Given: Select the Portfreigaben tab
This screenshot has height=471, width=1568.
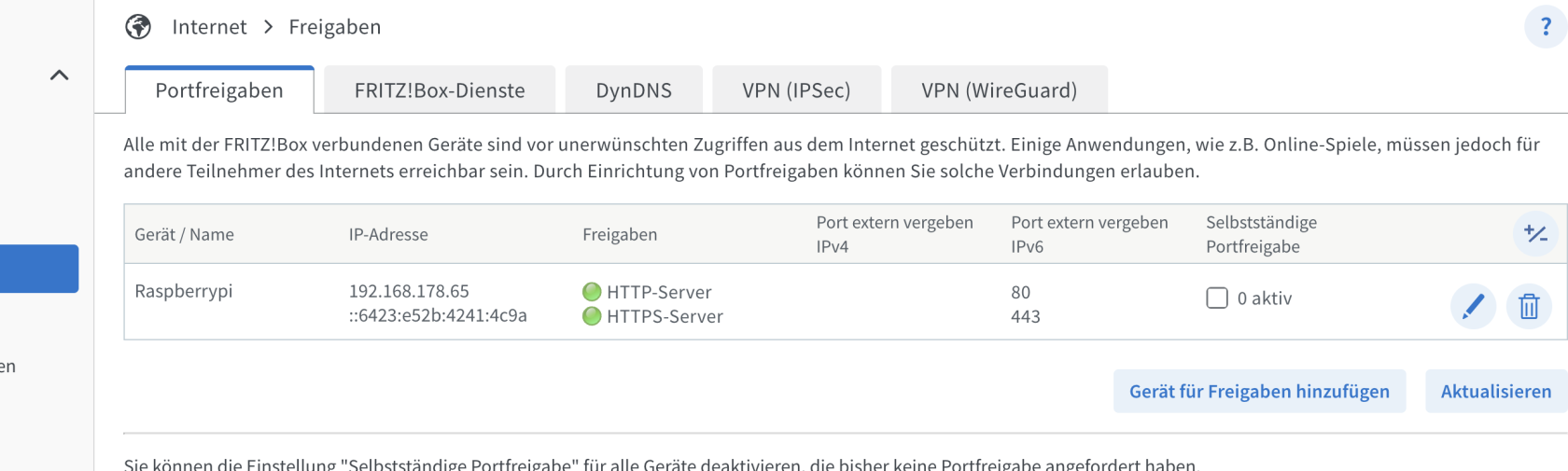Looking at the screenshot, I should click(219, 90).
